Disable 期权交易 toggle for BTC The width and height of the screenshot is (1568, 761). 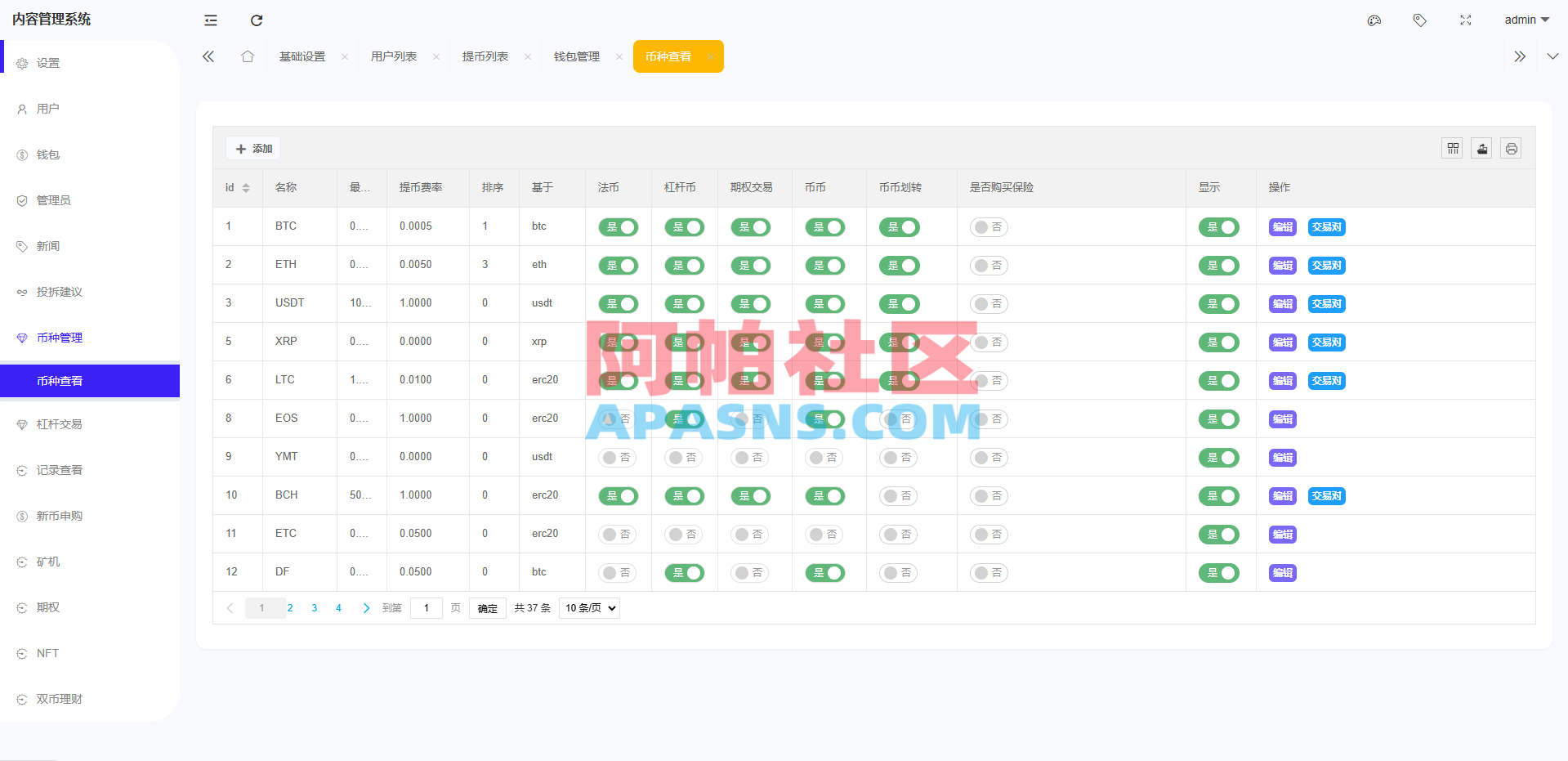[751, 226]
